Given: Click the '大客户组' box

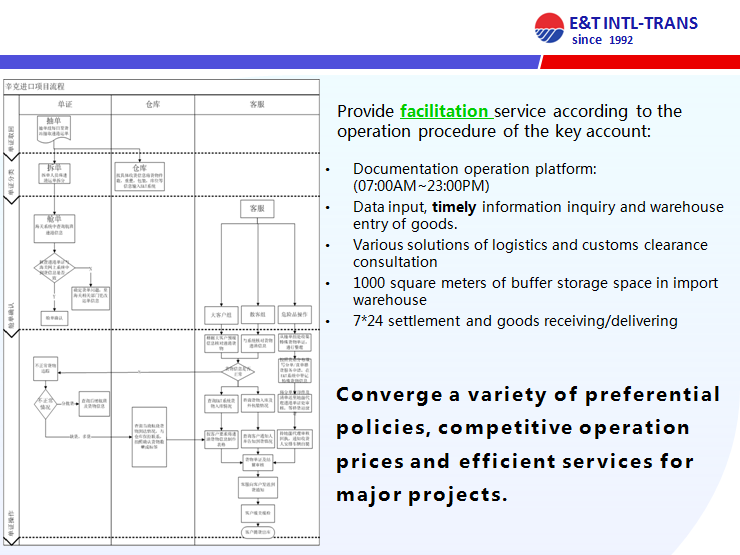Looking at the screenshot, I should (220, 314).
